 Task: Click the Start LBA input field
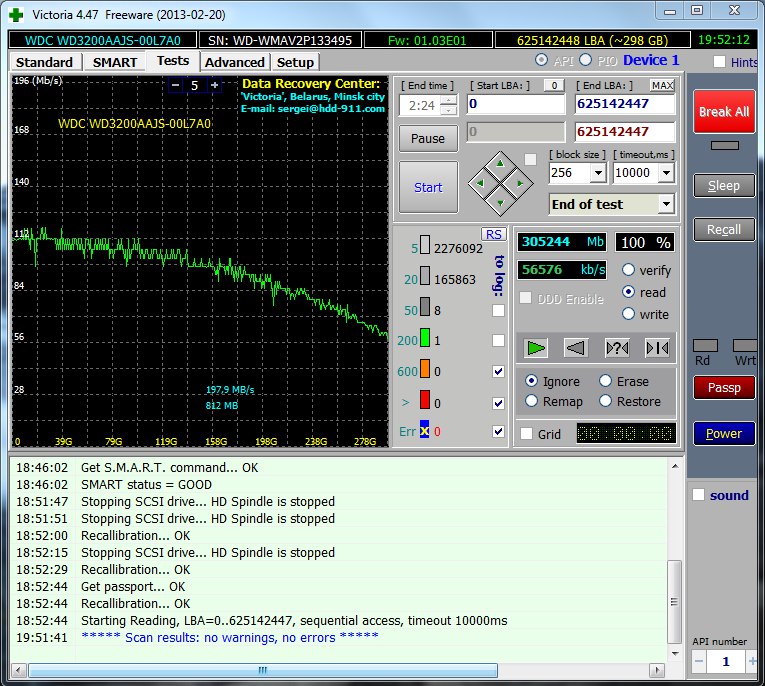(x=515, y=104)
